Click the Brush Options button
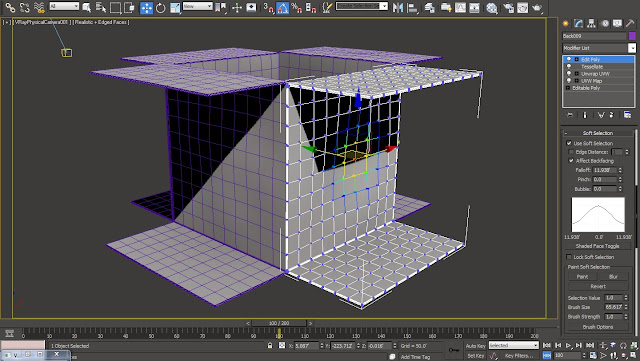The height and width of the screenshot is (361, 640). point(598,327)
